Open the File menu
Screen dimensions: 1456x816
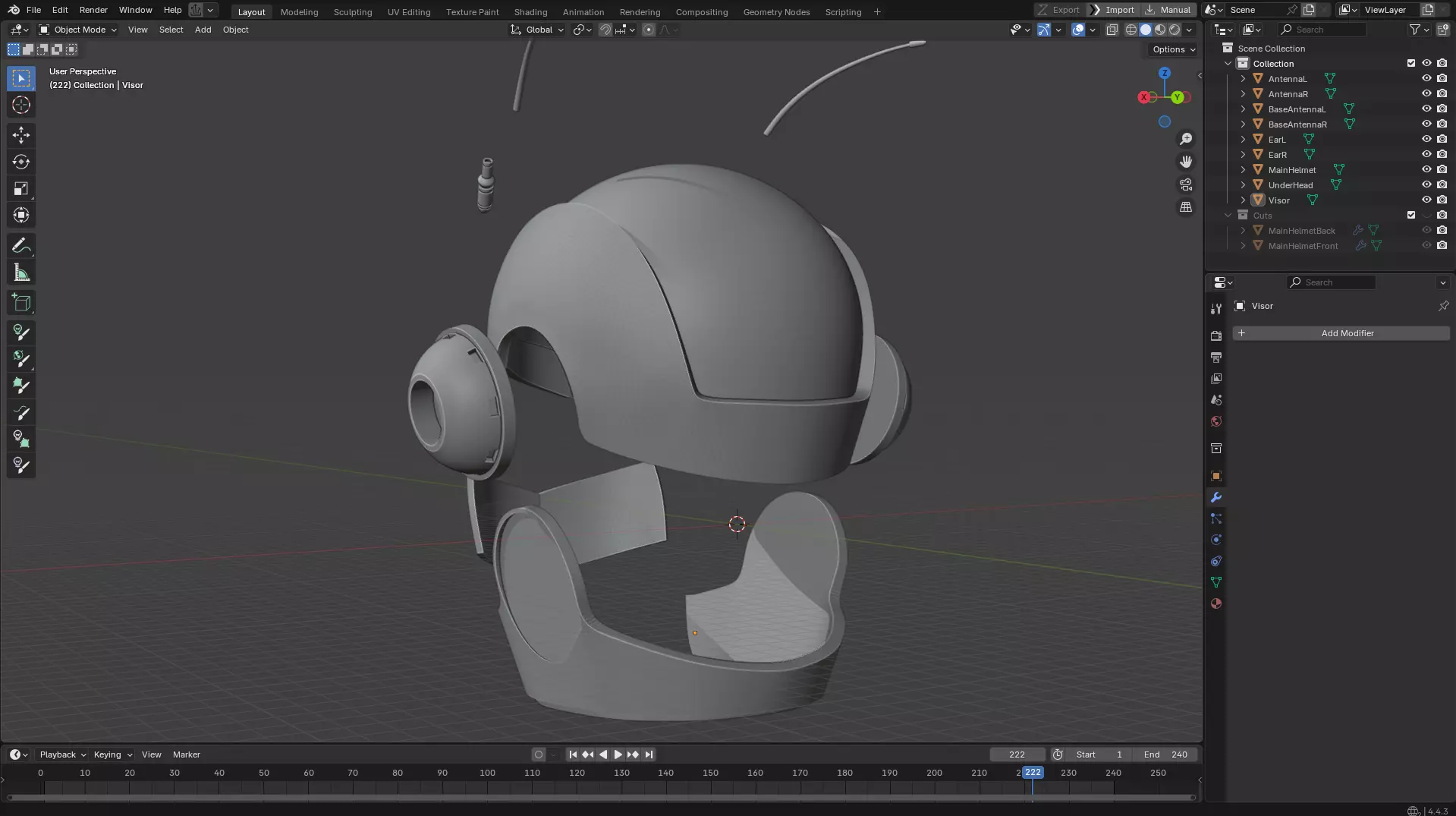pos(33,10)
